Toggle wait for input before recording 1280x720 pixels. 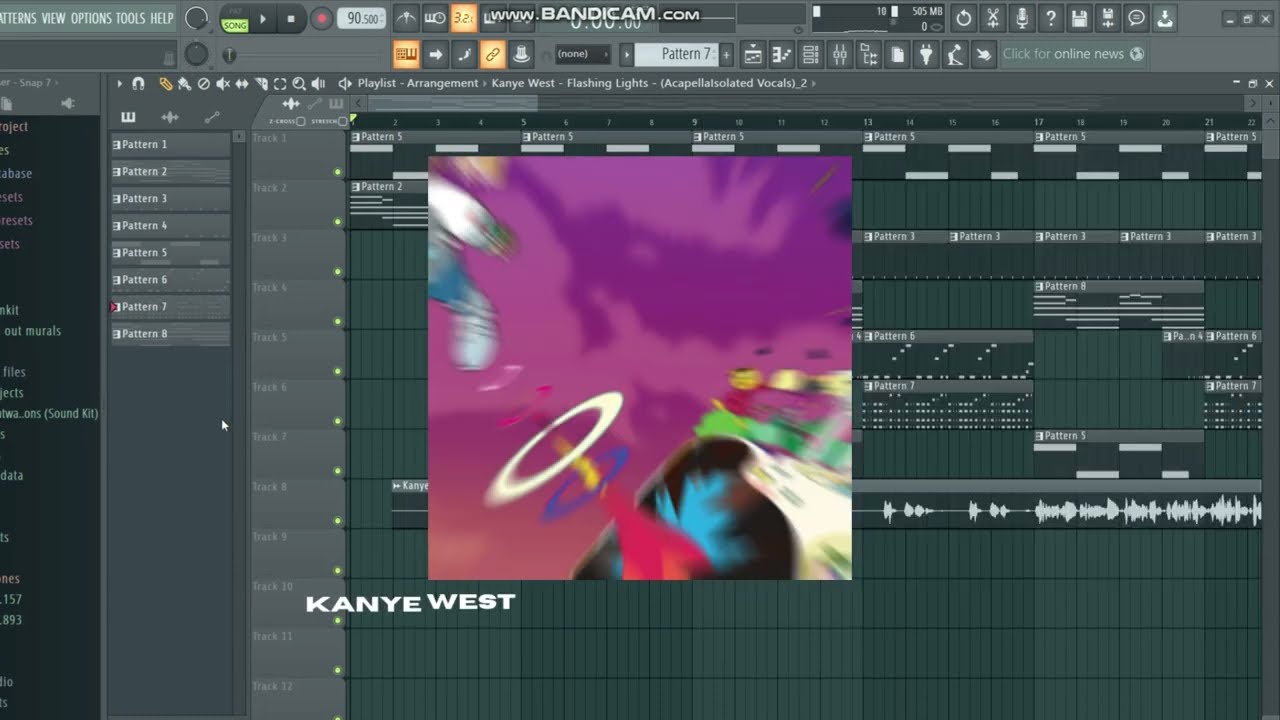click(435, 18)
